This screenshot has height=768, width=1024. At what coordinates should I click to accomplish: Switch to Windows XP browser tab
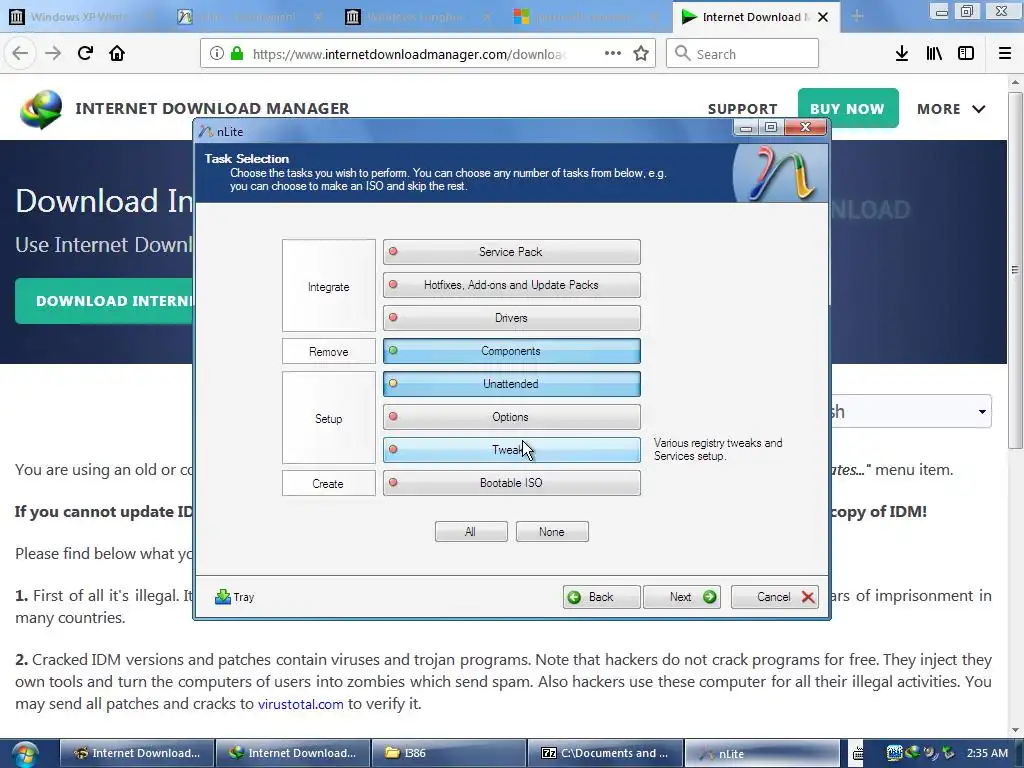pos(83,17)
